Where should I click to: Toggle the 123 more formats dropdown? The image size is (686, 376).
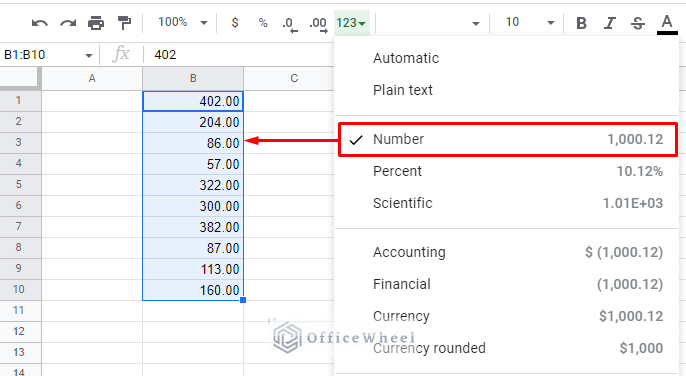coord(351,23)
